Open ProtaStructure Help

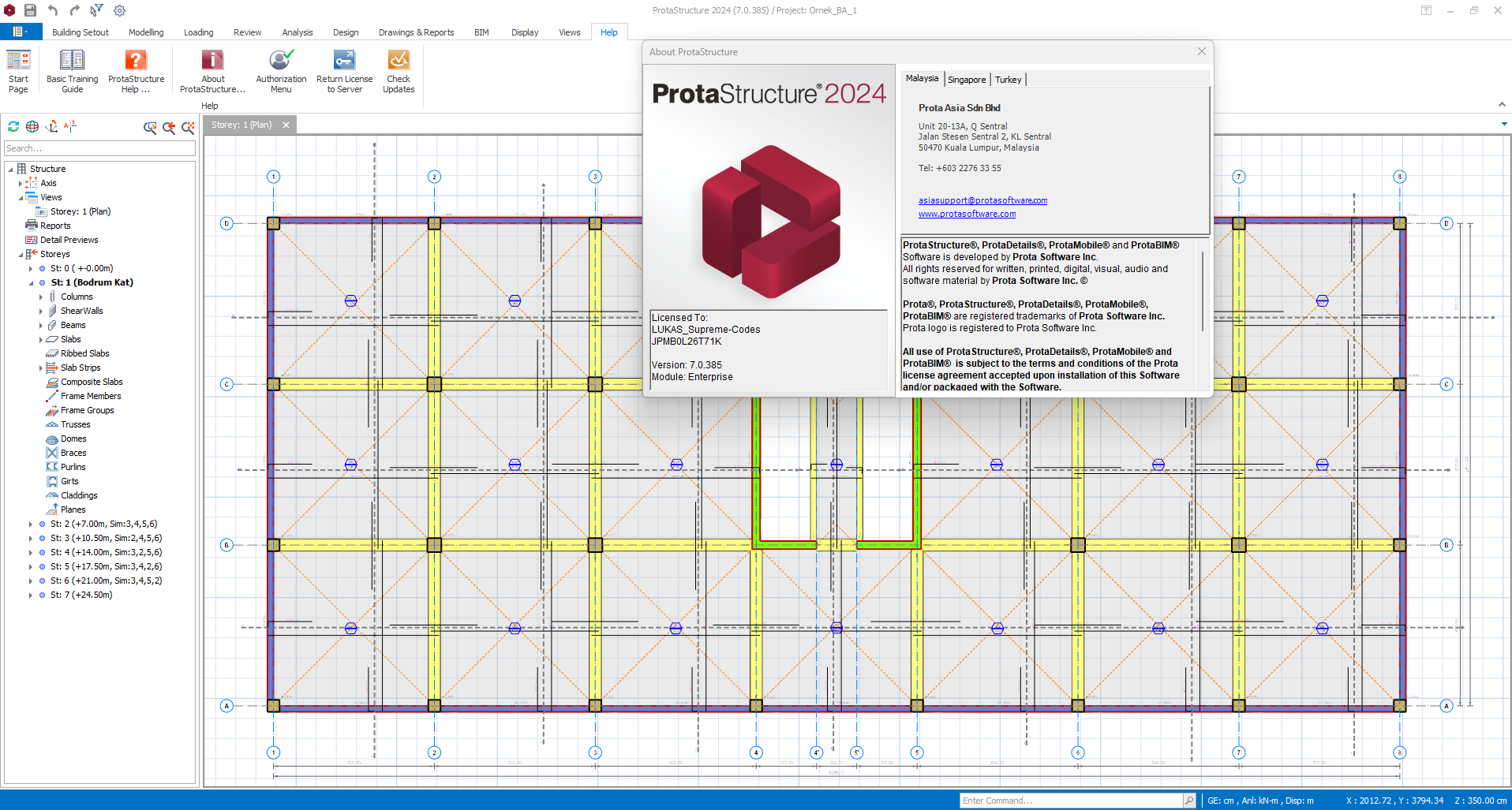pyautogui.click(x=136, y=69)
